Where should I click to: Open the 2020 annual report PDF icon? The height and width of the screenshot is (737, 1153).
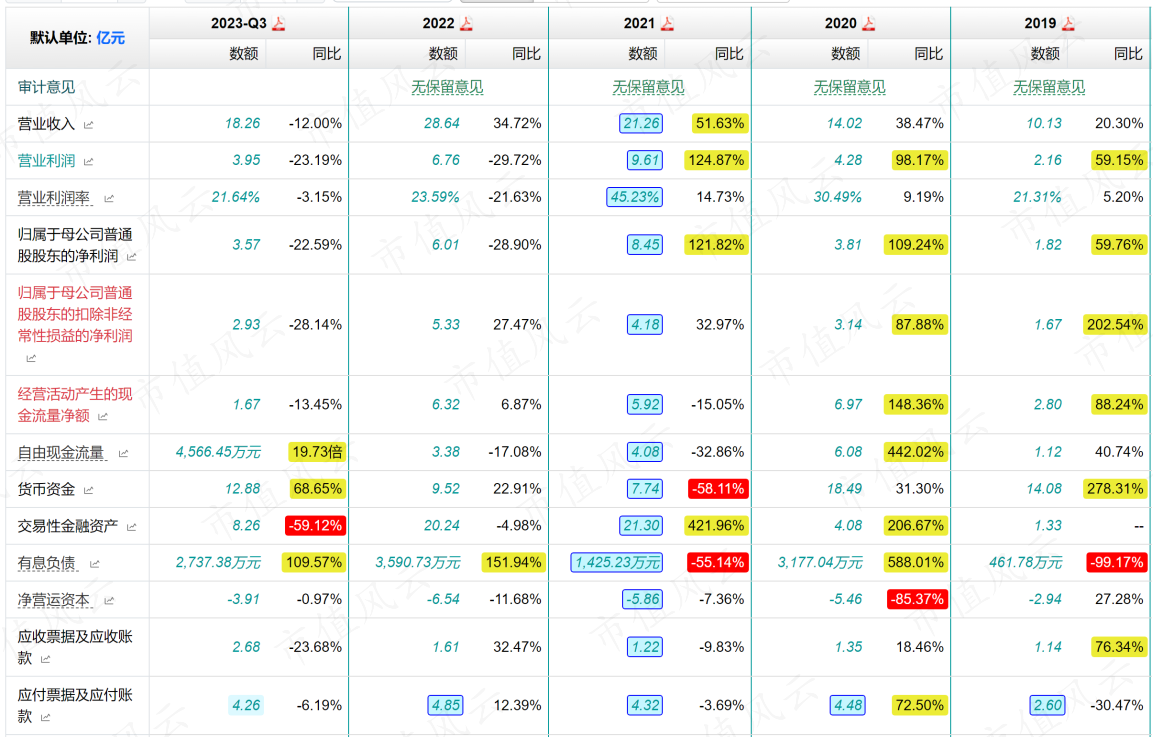coord(869,24)
